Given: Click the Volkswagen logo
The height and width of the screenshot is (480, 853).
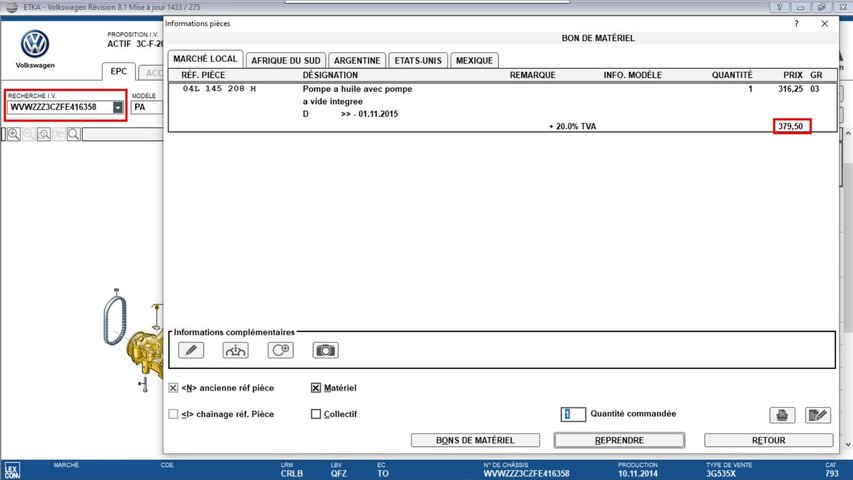Looking at the screenshot, I should point(35,44).
